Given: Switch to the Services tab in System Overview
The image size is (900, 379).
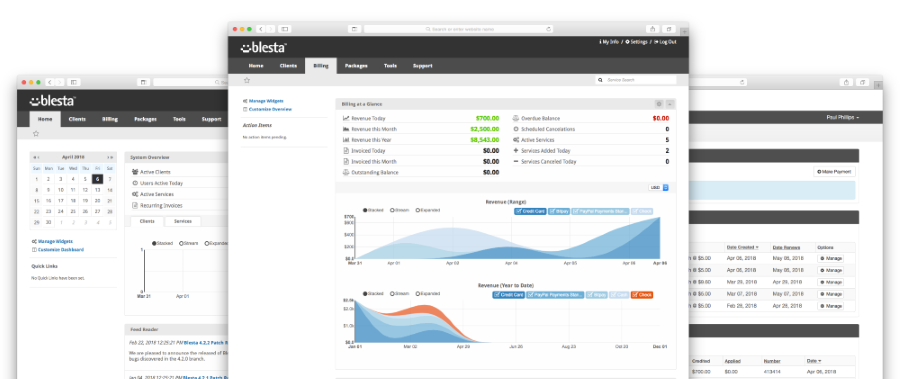Looking at the screenshot, I should pyautogui.click(x=183, y=221).
